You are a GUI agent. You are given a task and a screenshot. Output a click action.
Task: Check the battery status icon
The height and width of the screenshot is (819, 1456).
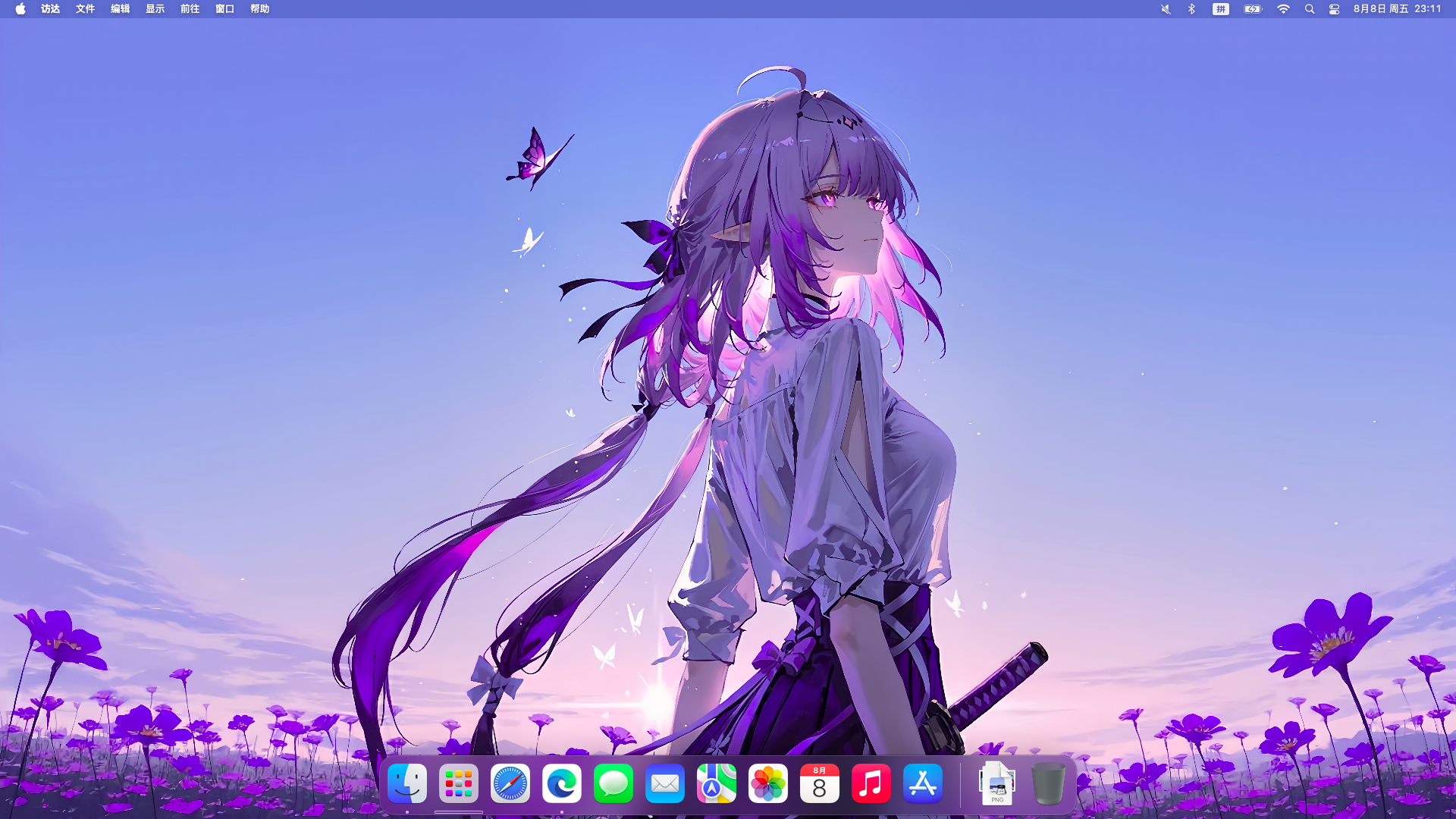(1253, 9)
